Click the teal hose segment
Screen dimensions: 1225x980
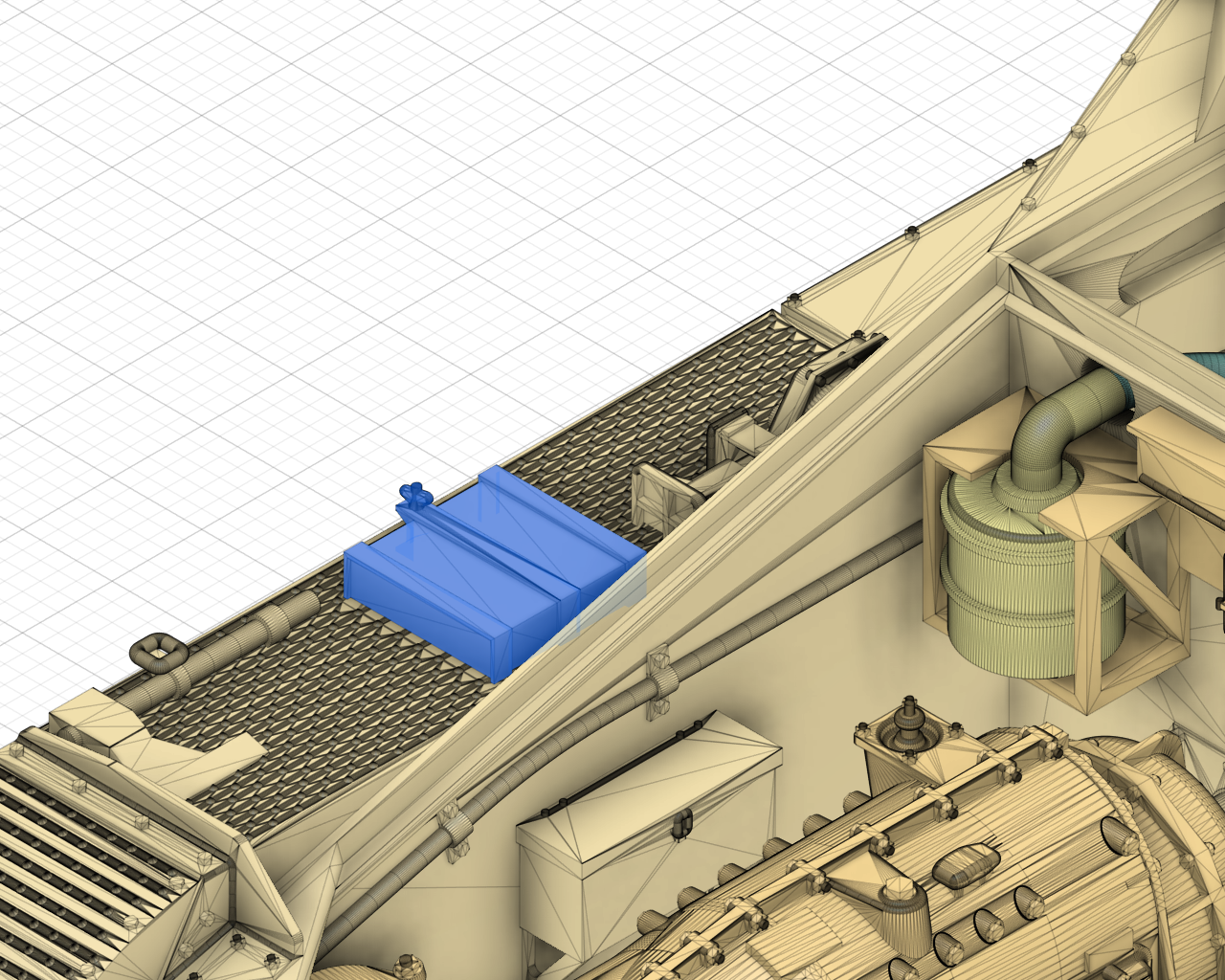click(1208, 368)
